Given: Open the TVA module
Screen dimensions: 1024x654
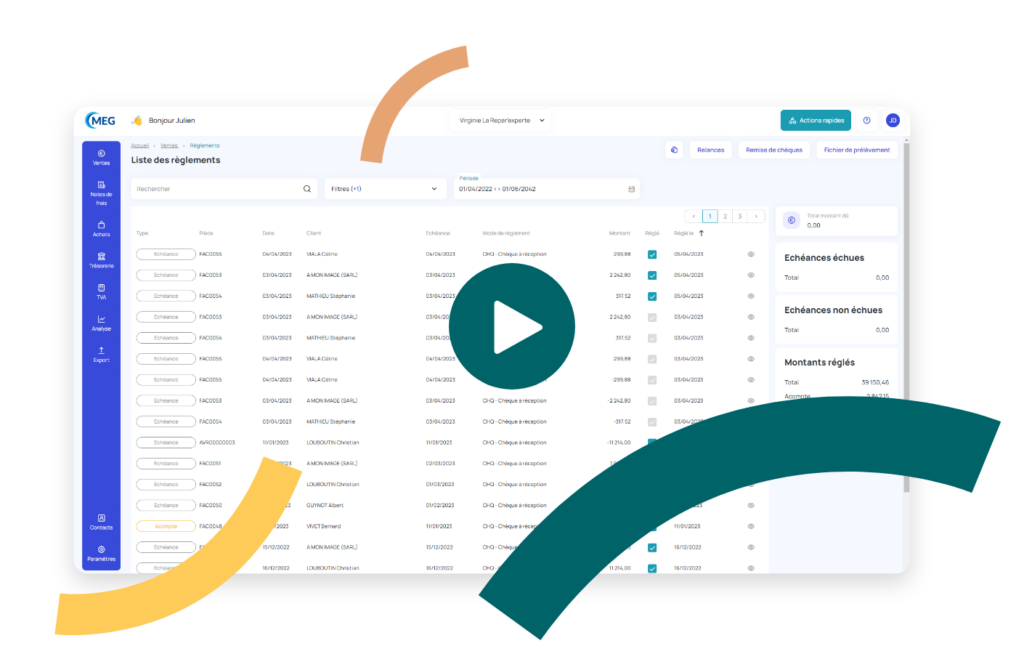Looking at the screenshot, I should (101, 291).
